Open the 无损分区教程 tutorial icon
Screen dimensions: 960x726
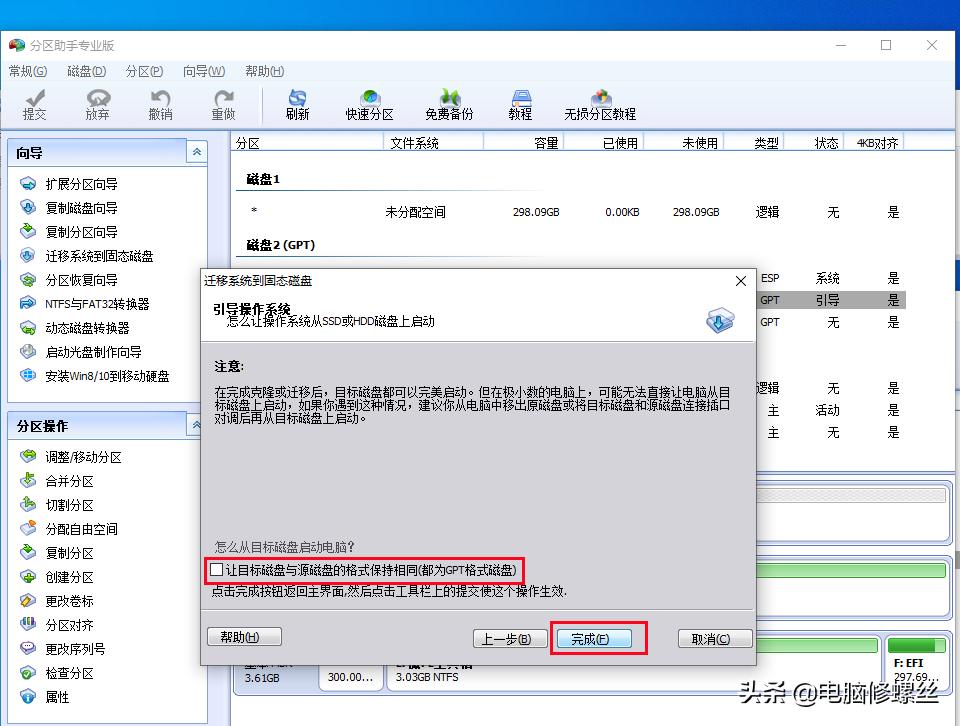click(x=601, y=104)
